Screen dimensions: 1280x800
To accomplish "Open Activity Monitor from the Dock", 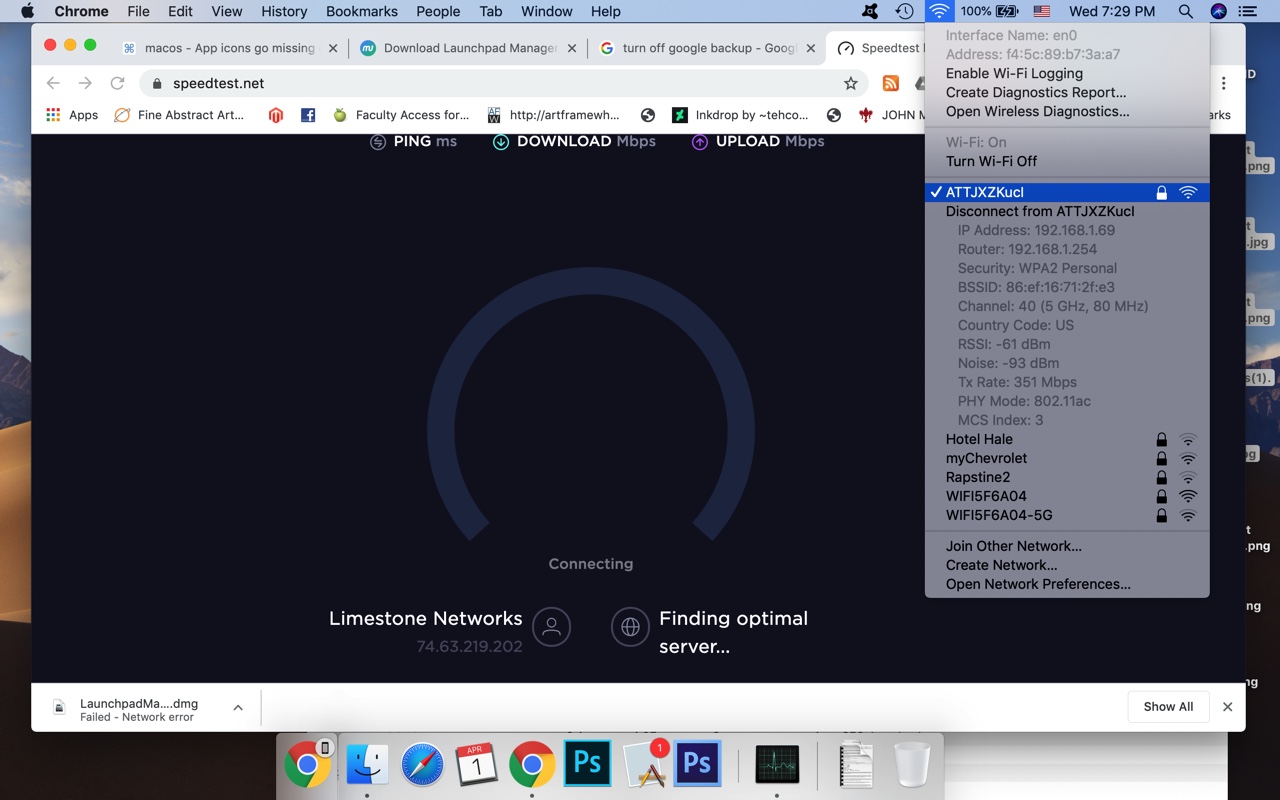I will click(777, 765).
